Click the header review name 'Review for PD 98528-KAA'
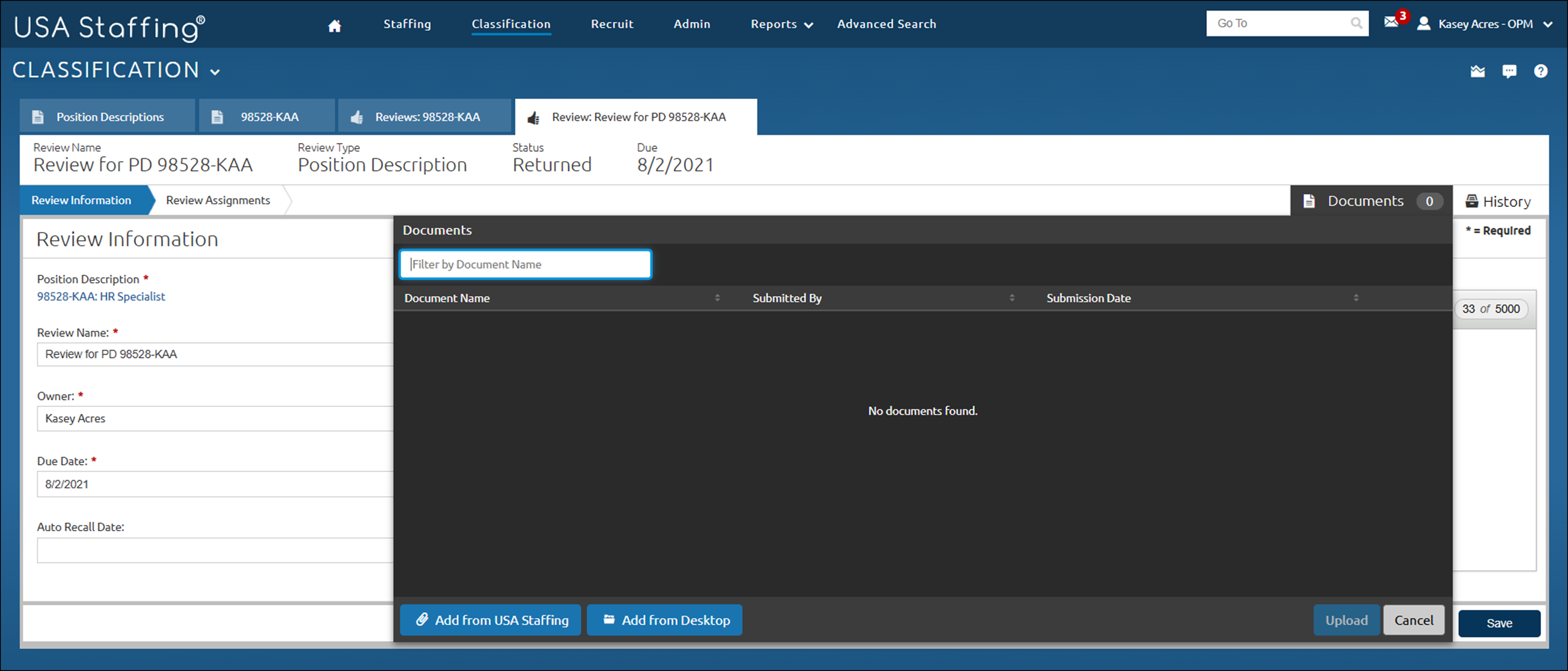Viewport: 1568px width, 671px height. (x=143, y=165)
